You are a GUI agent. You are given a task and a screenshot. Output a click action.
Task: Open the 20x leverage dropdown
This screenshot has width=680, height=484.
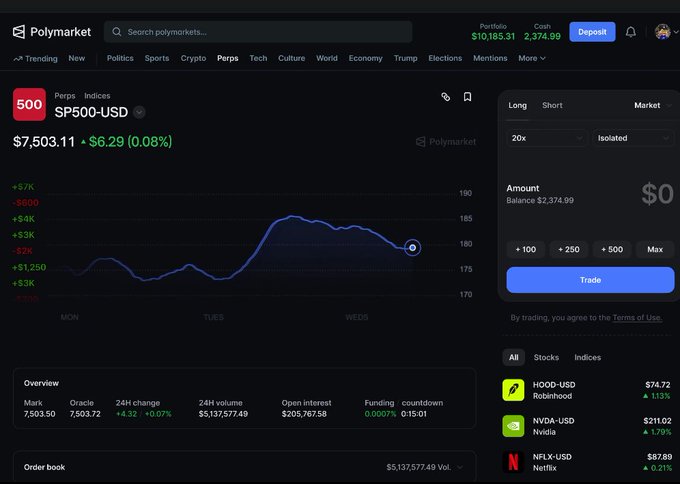[x=546, y=138]
